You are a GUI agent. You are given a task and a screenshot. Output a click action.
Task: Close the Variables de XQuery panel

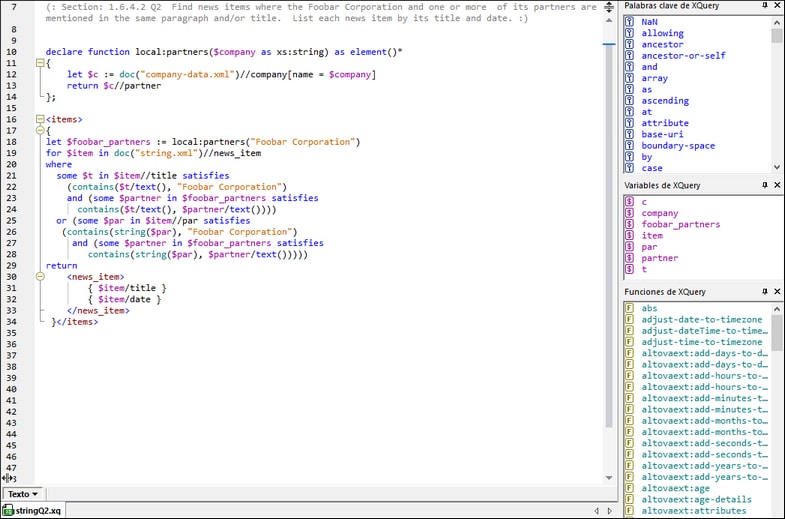(x=777, y=185)
